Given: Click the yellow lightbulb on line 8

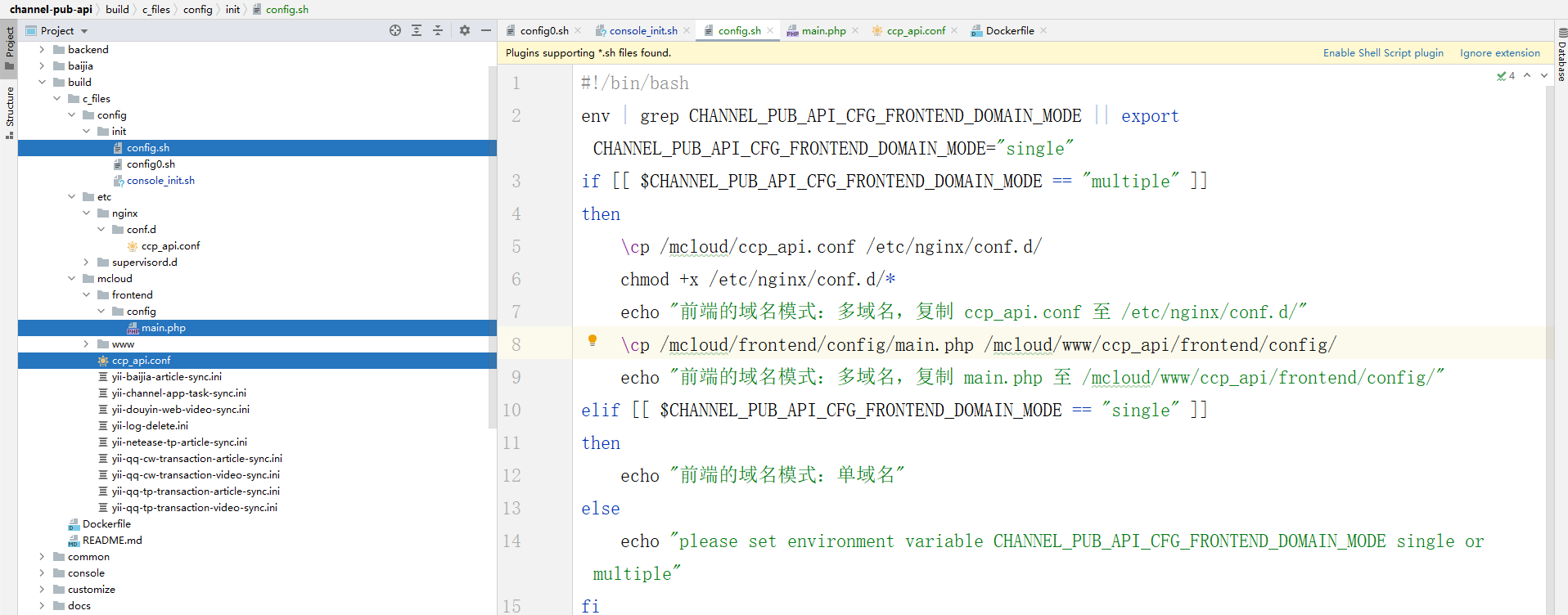Looking at the screenshot, I should coord(593,341).
